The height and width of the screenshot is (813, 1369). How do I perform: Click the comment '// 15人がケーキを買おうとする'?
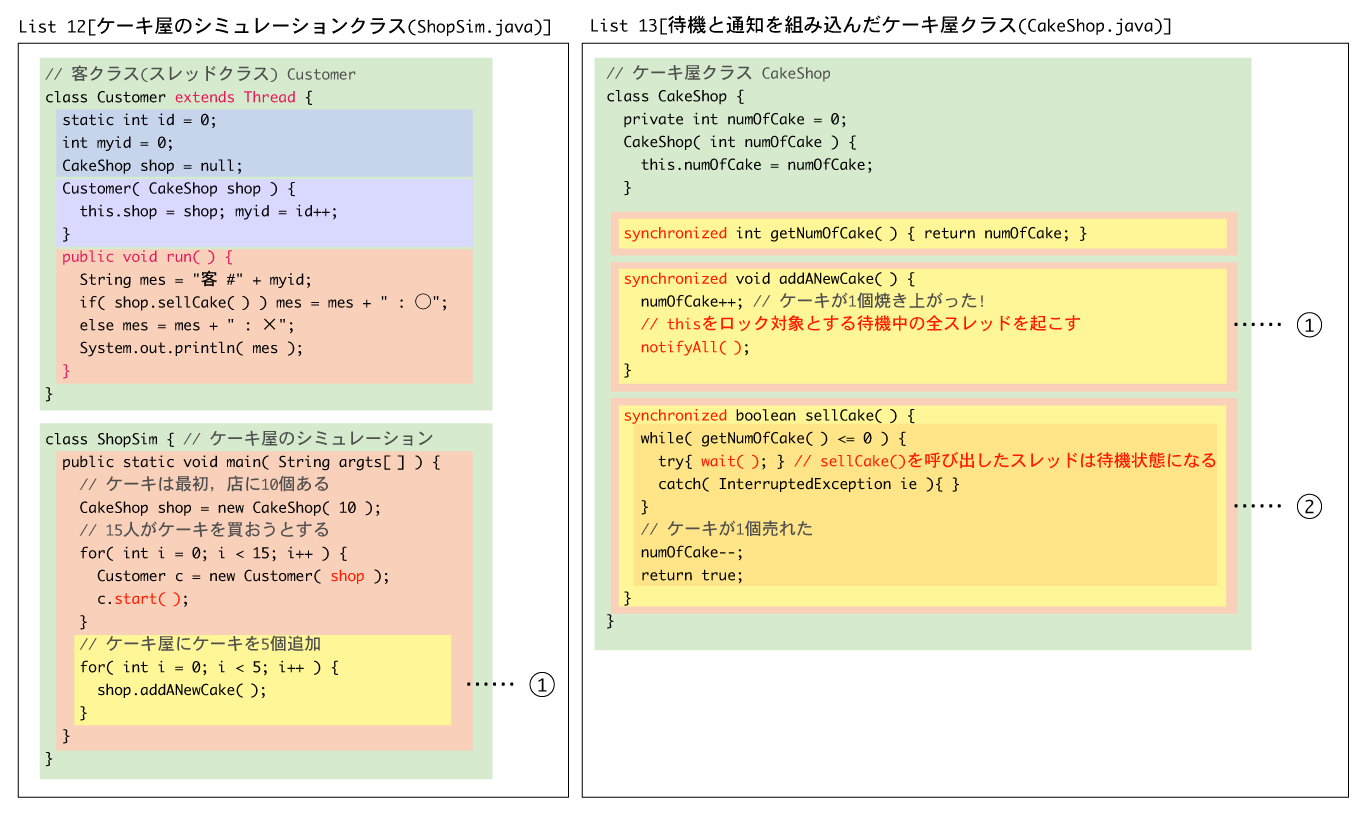pos(204,530)
